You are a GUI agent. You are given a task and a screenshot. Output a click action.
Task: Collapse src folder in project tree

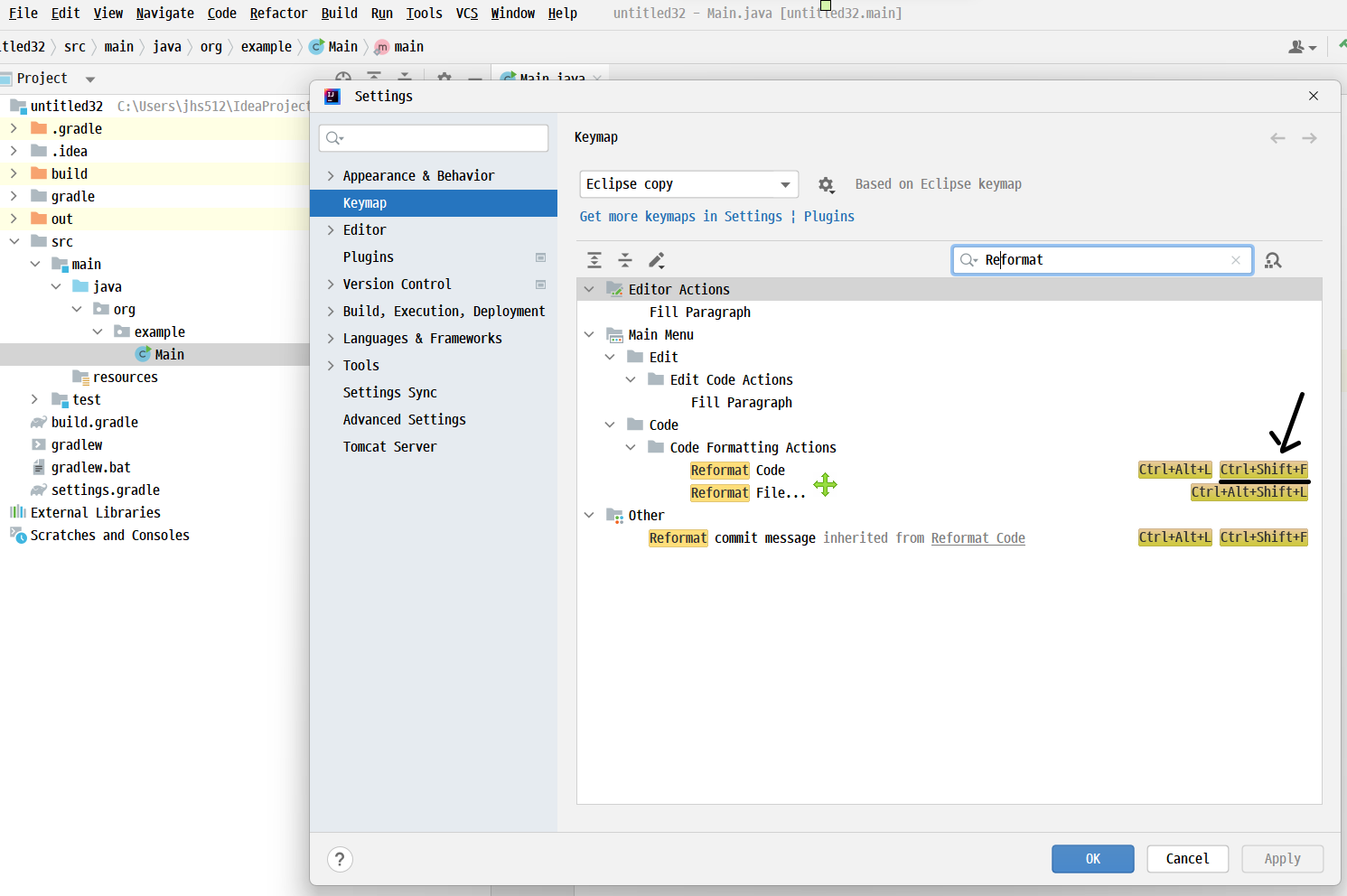14,241
